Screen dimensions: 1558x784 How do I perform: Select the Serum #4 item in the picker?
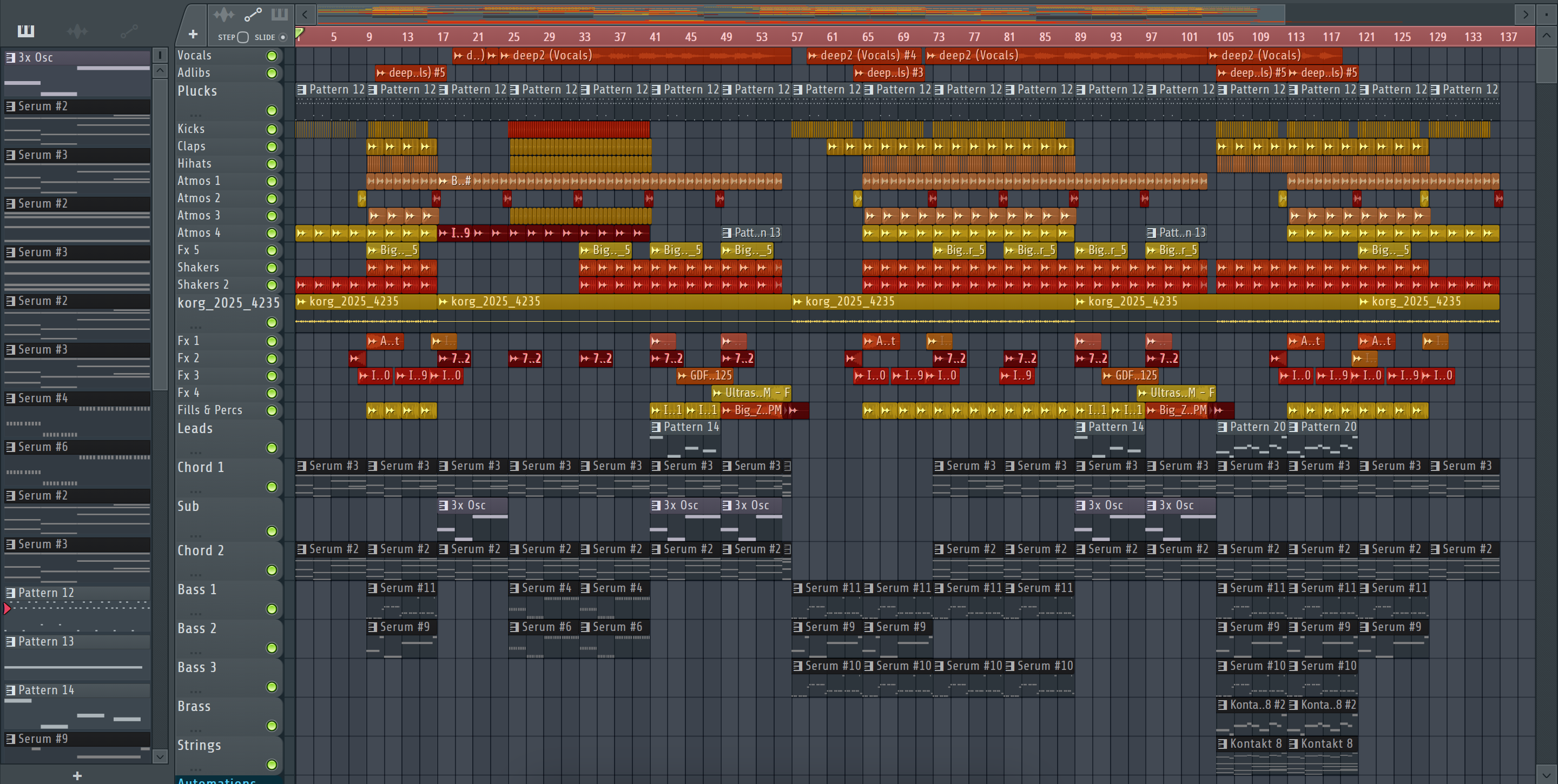[x=42, y=398]
